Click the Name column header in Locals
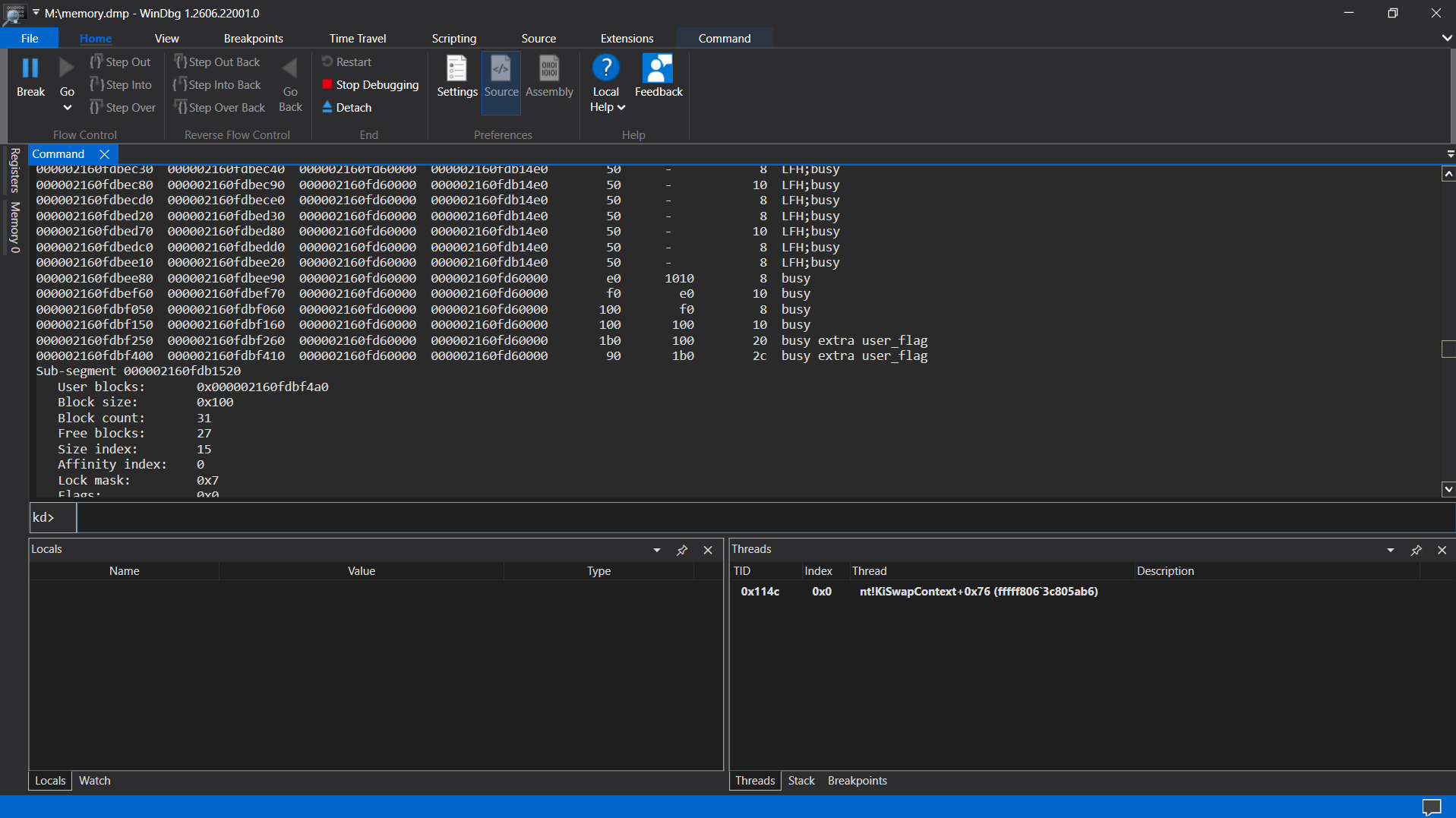 [125, 571]
